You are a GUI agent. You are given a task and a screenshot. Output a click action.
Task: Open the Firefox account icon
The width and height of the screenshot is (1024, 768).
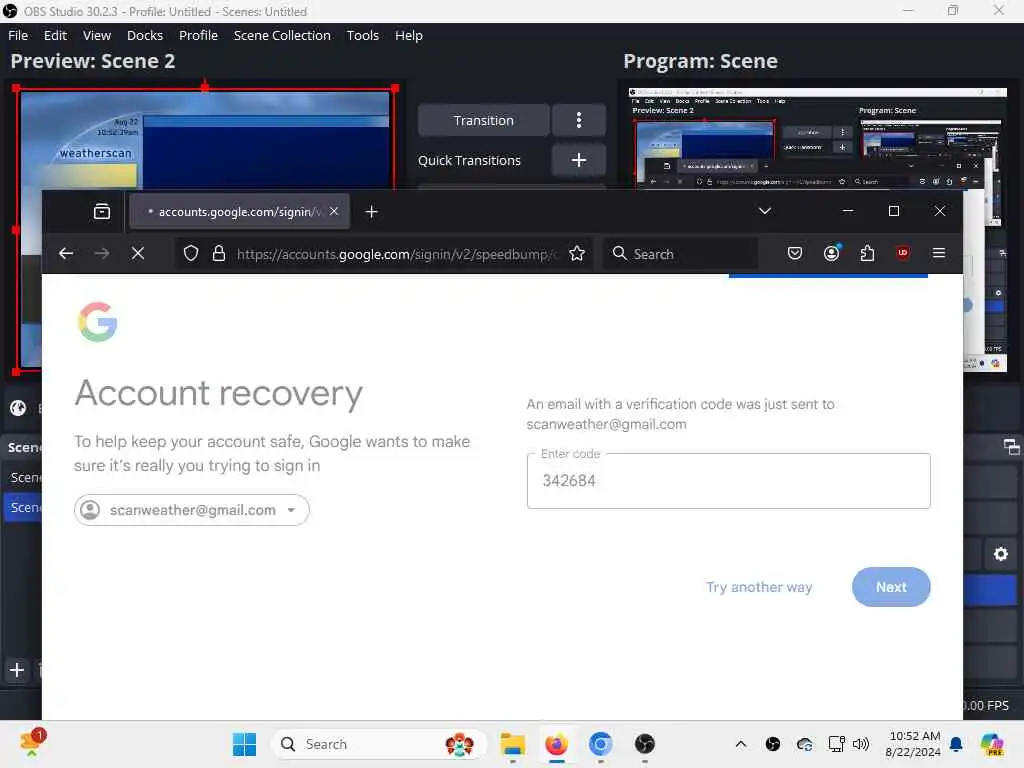click(x=831, y=253)
